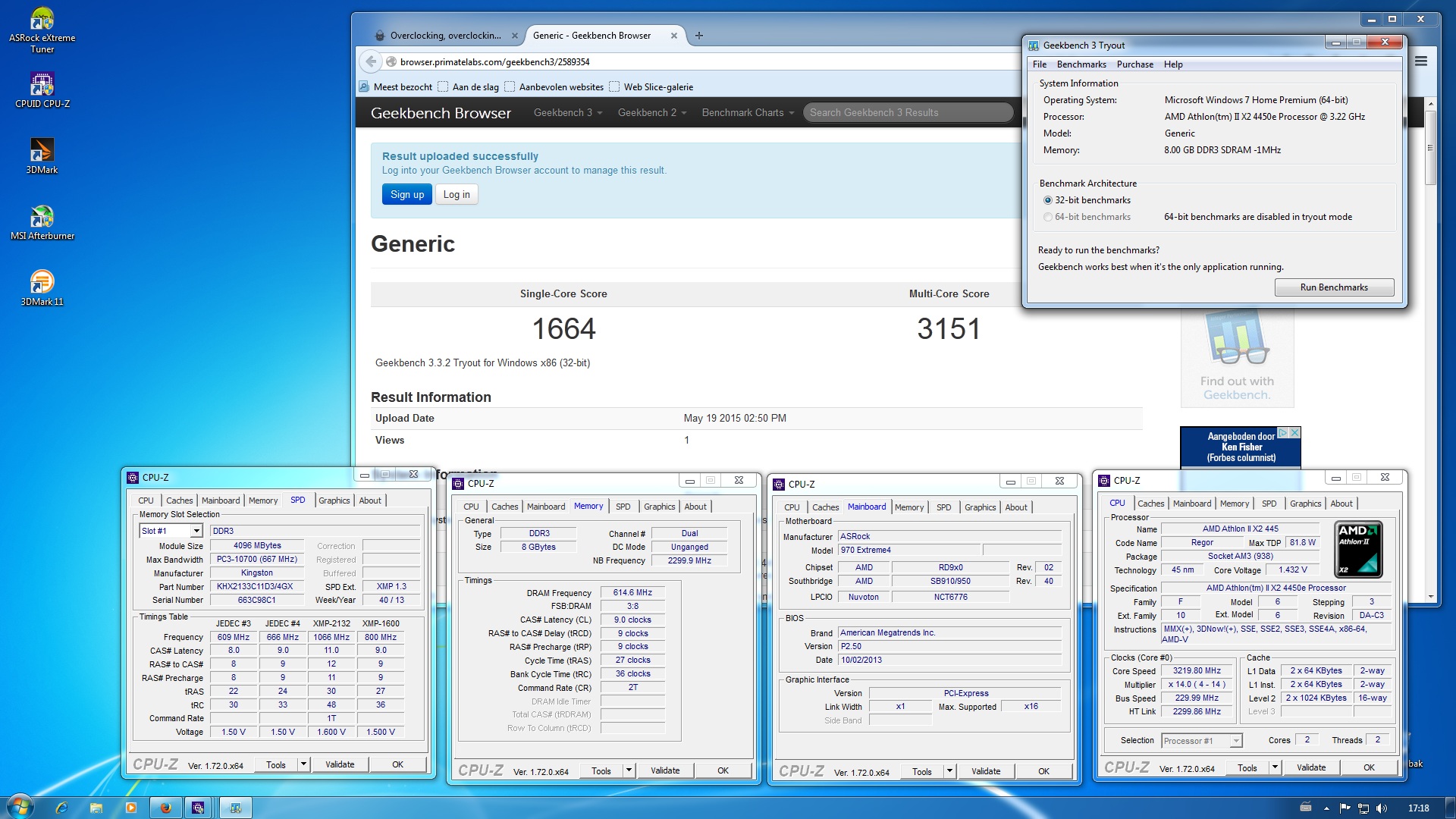Screen dimensions: 1456x819
Task: Open Tools arrow in CPU-Z CPU window
Action: tap(1275, 767)
